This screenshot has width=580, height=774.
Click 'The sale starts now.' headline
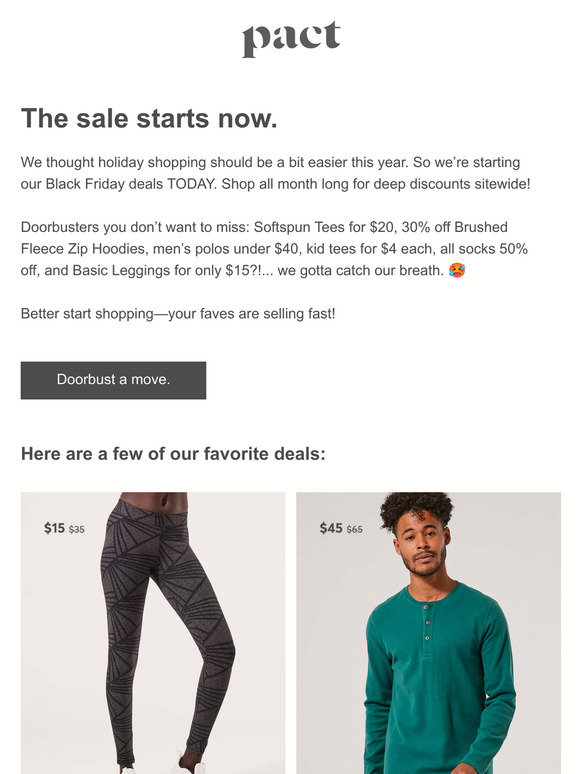(149, 118)
